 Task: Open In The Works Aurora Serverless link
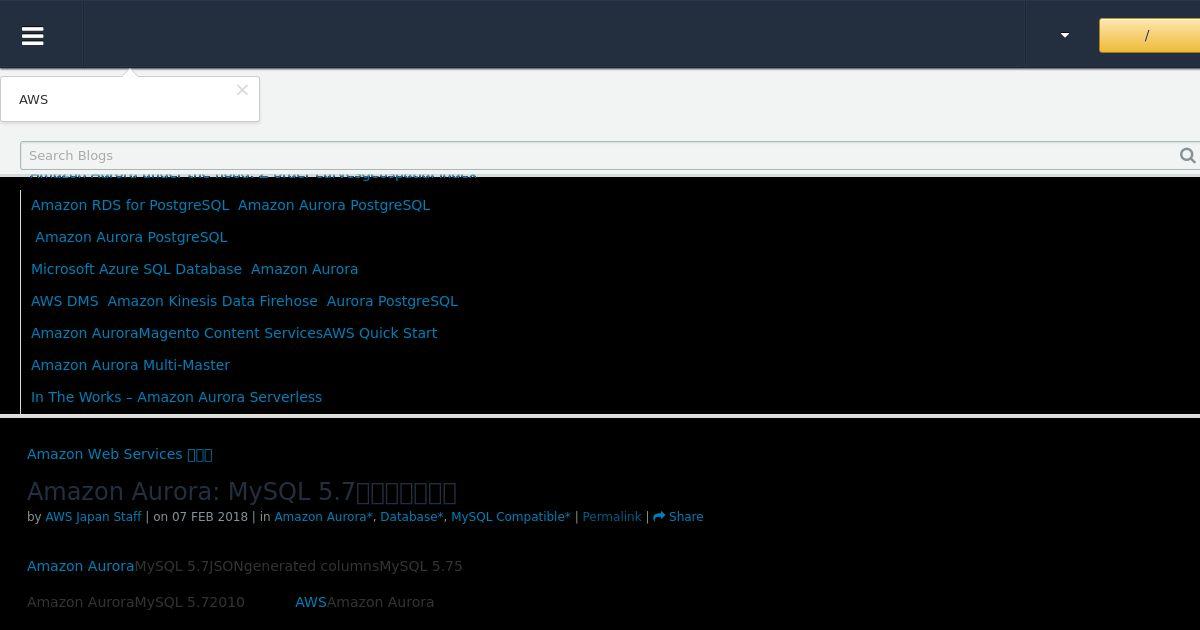(176, 397)
